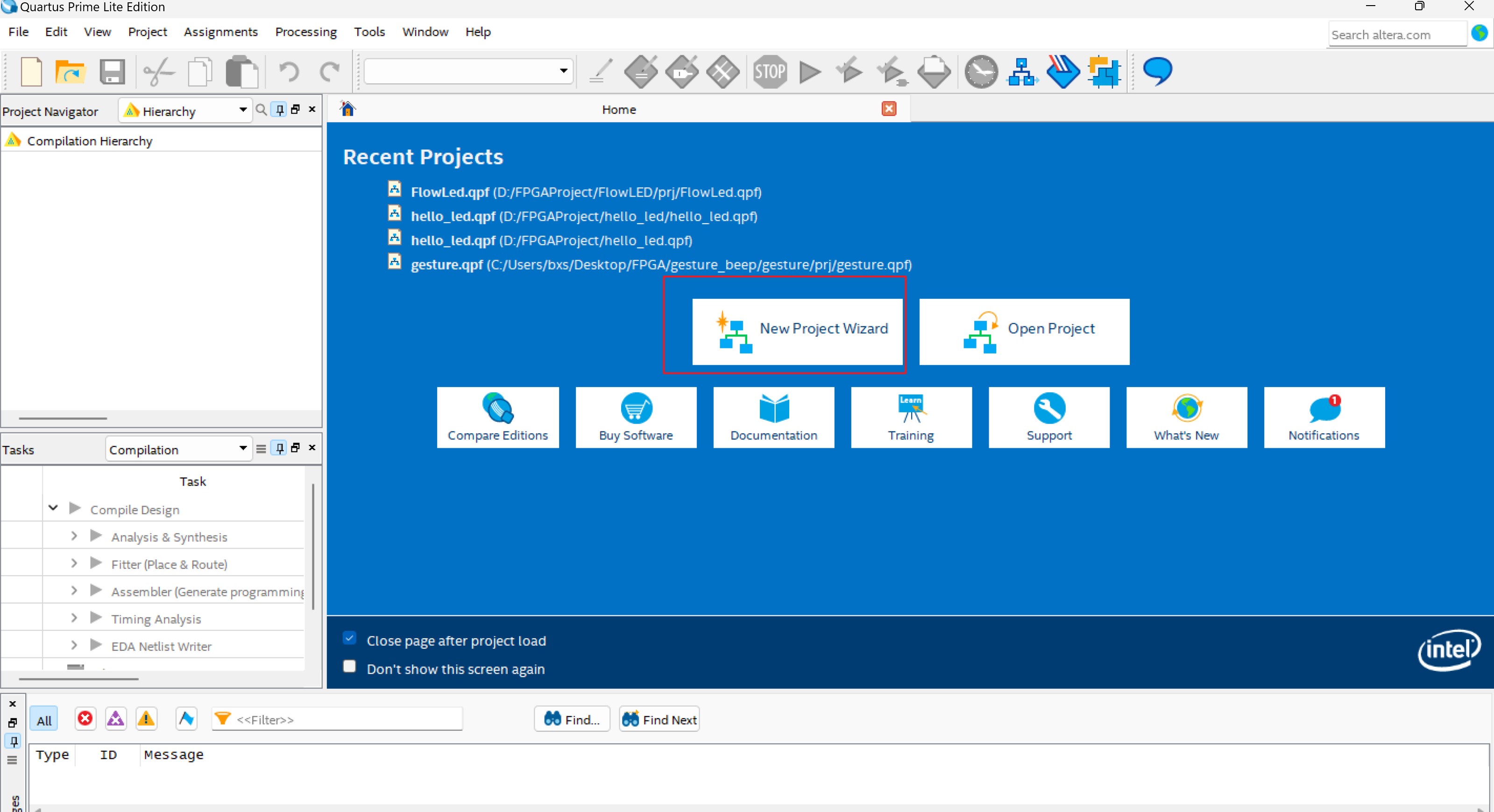Image resolution: width=1494 pixels, height=812 pixels.
Task: Click the blue speech bubble toolbar icon
Action: click(1158, 72)
